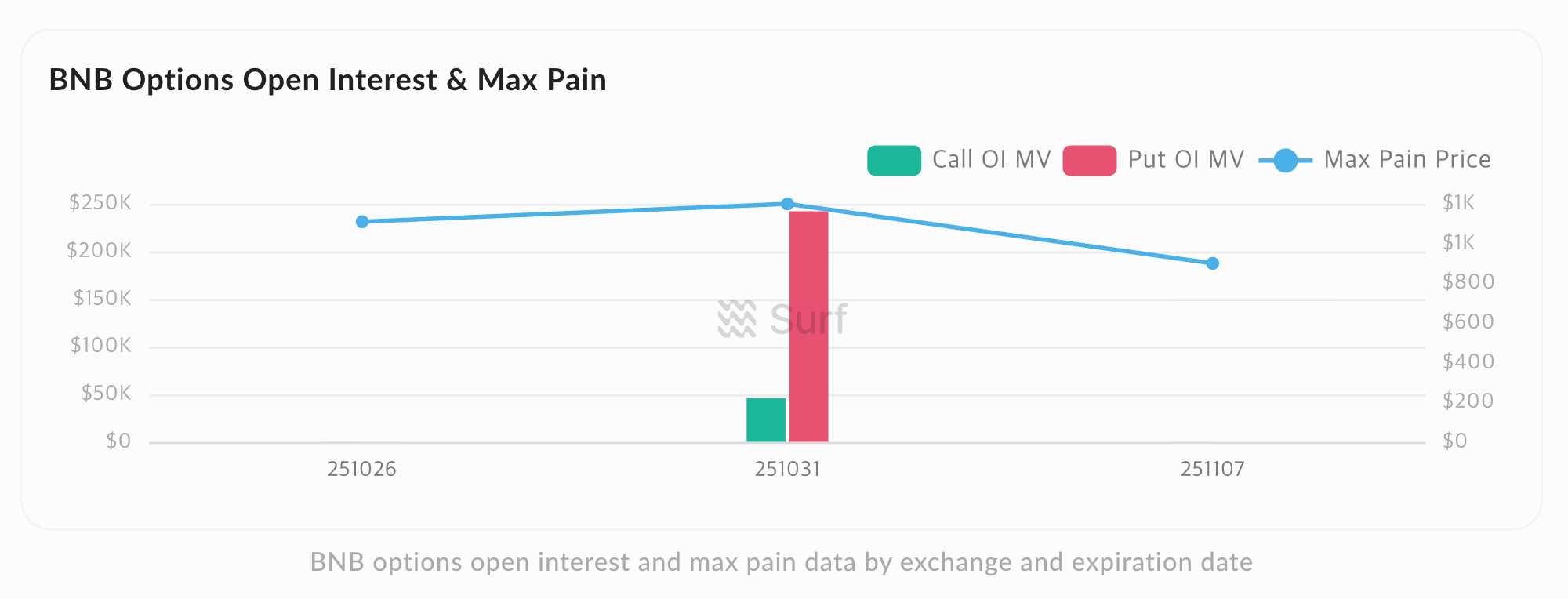This screenshot has width=1568, height=599.
Task: Click the chart caption below the card
Action: tap(781, 562)
